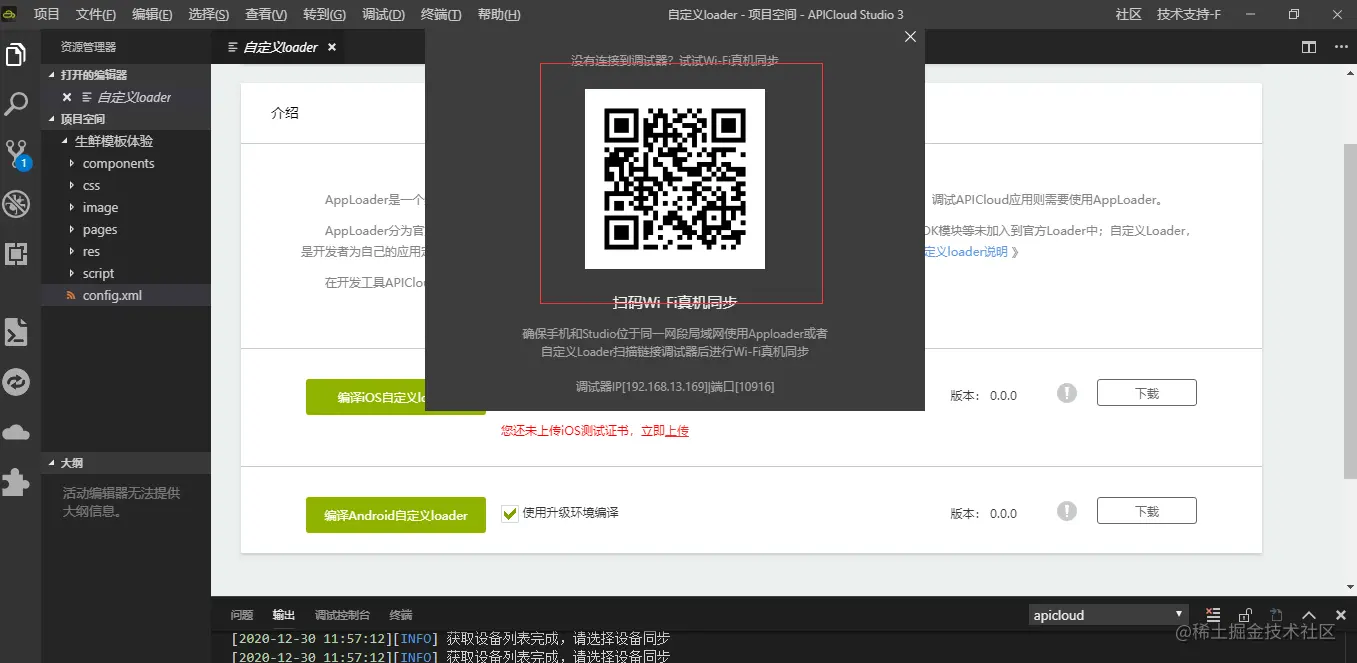The height and width of the screenshot is (663, 1357).
Task: Click the circular sync icon in activity bar
Action: (16, 382)
